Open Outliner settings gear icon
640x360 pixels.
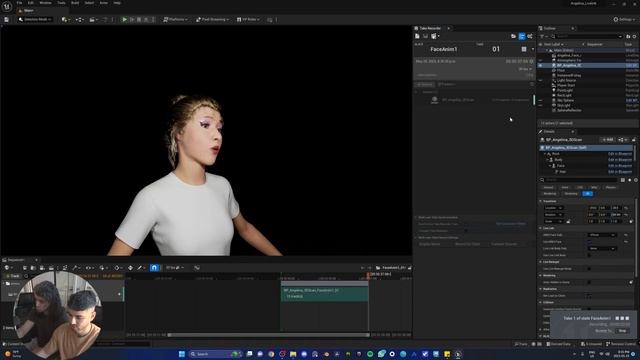pyautogui.click(x=634, y=36)
